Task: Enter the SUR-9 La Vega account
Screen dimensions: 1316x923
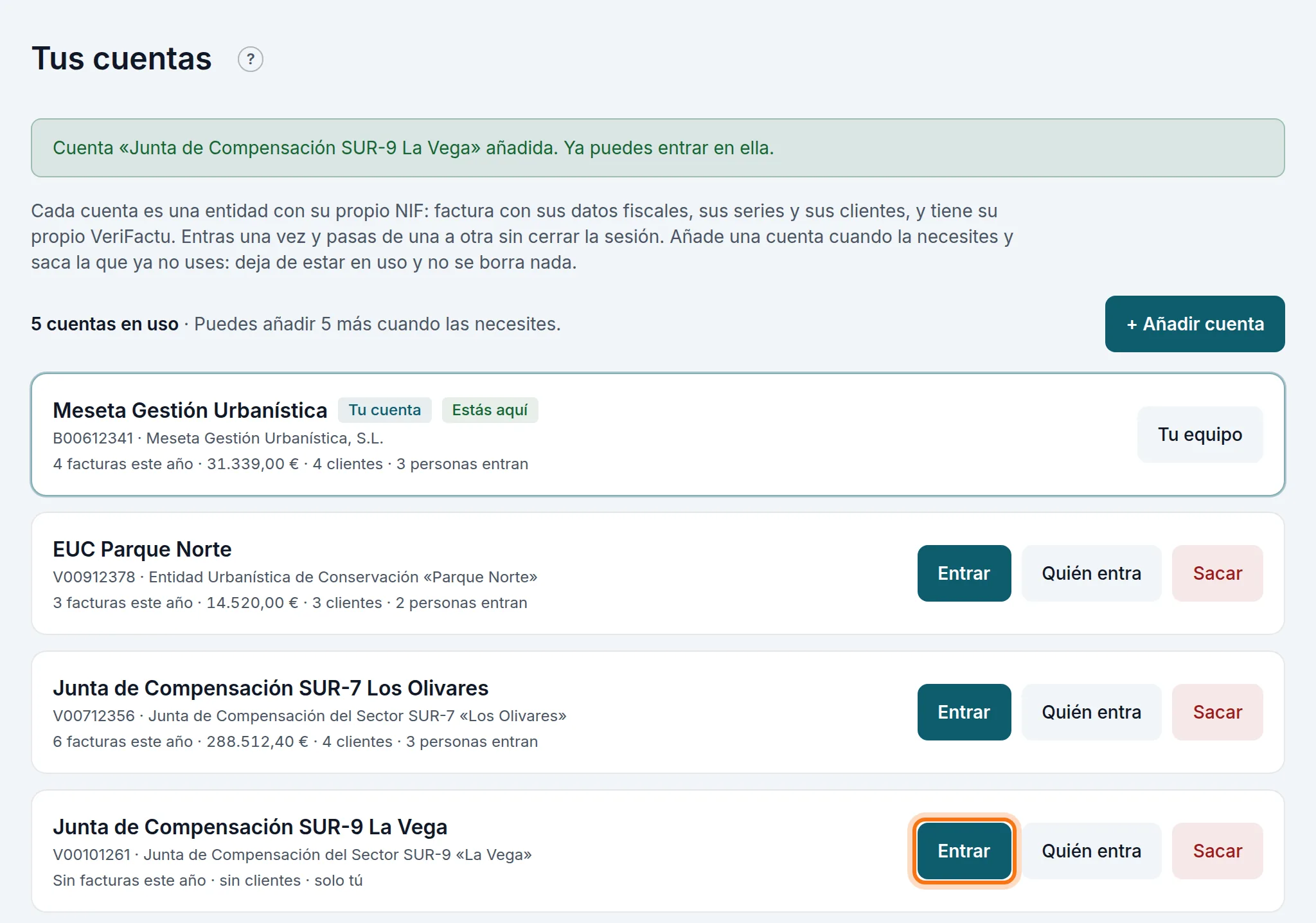Action: 964,851
